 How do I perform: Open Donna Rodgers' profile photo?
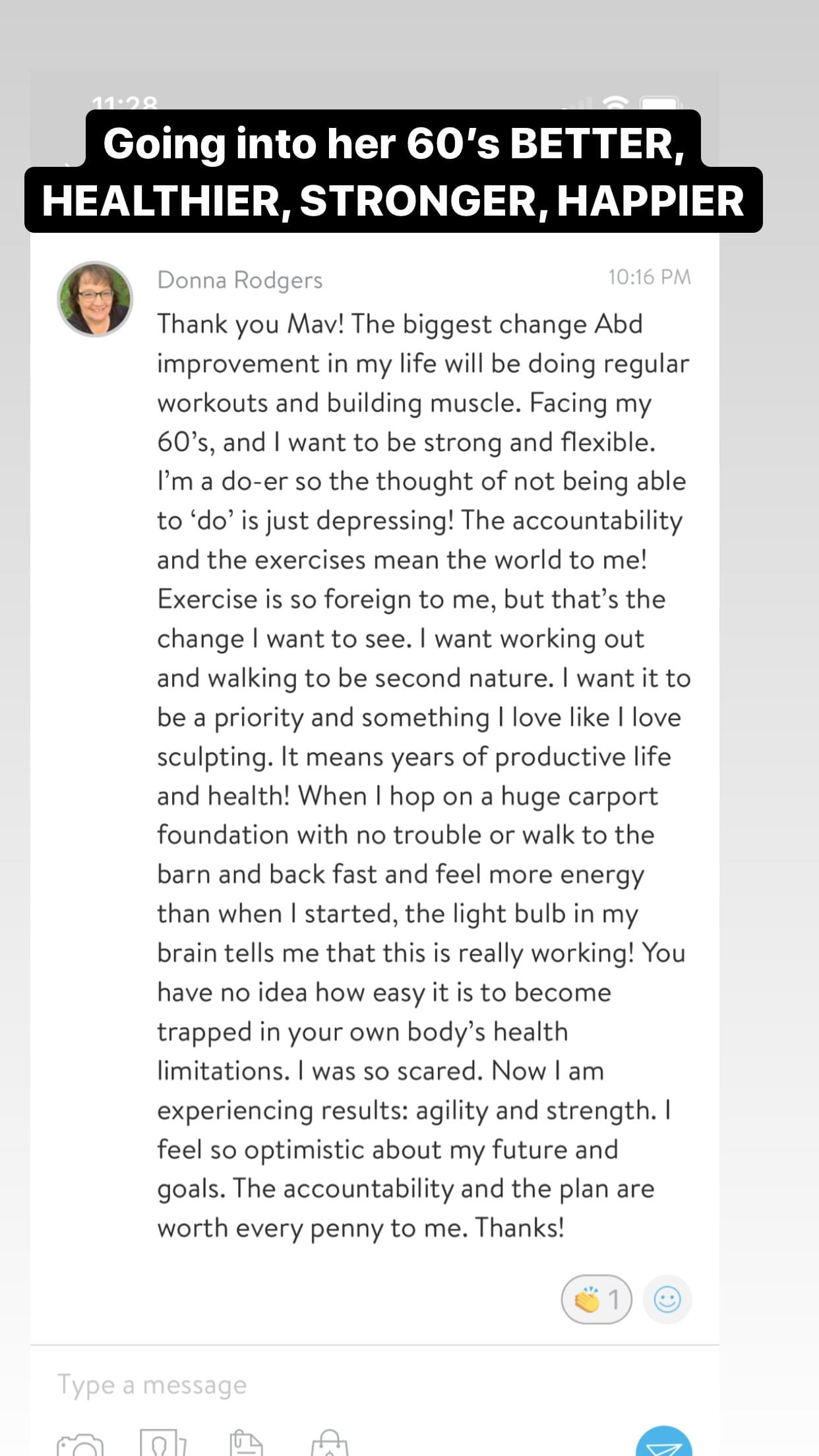click(95, 299)
